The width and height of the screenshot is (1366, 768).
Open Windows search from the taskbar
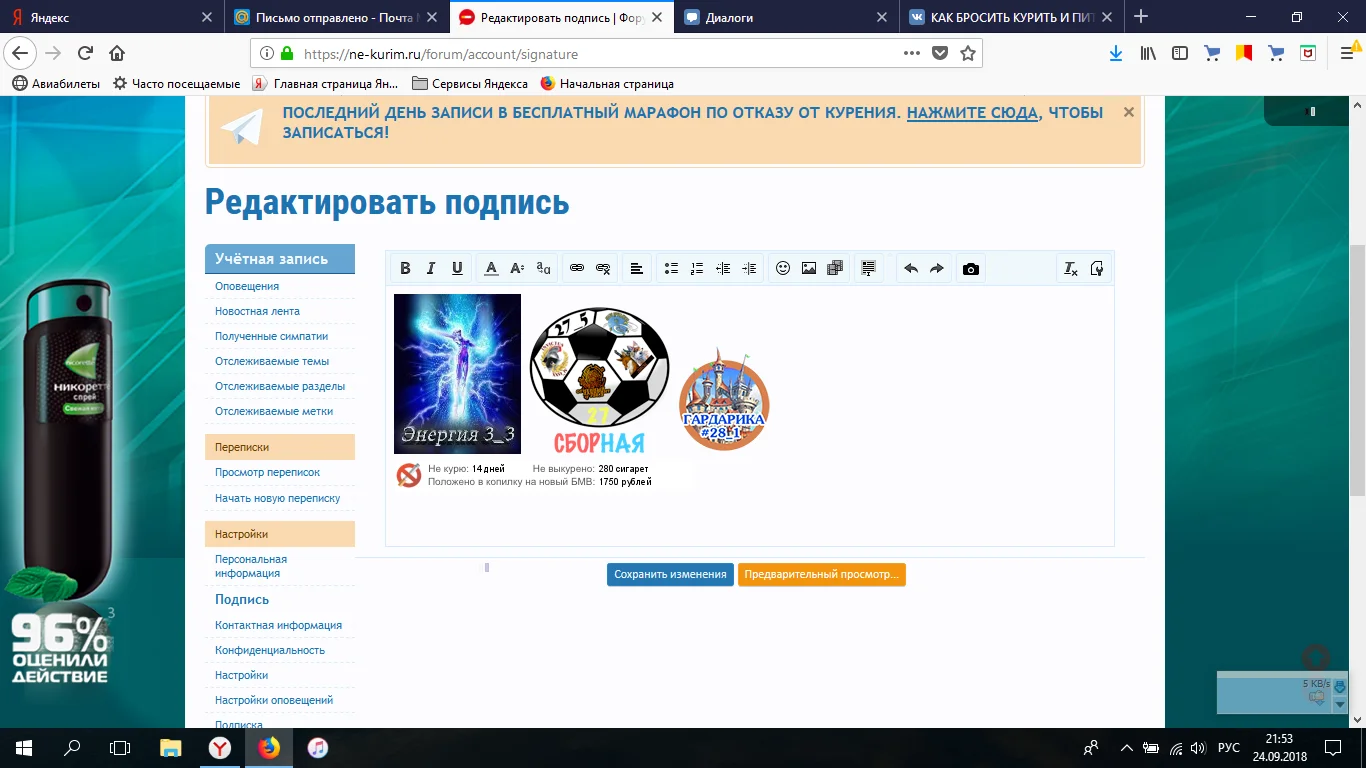(x=72, y=748)
